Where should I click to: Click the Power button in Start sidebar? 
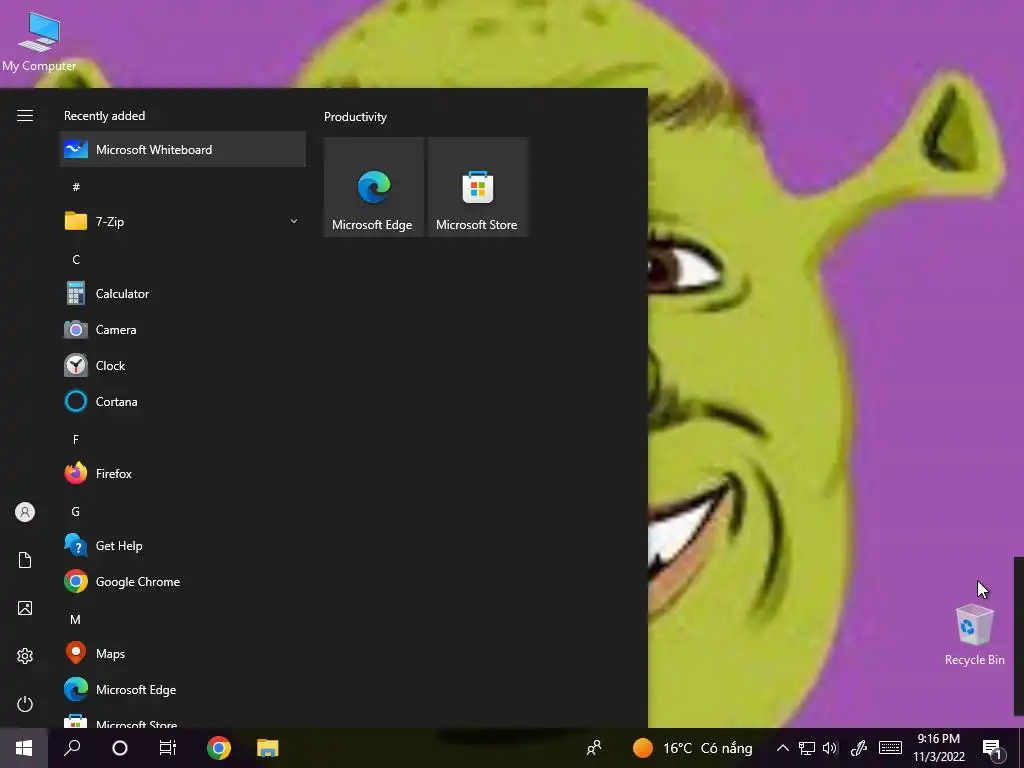[25, 704]
